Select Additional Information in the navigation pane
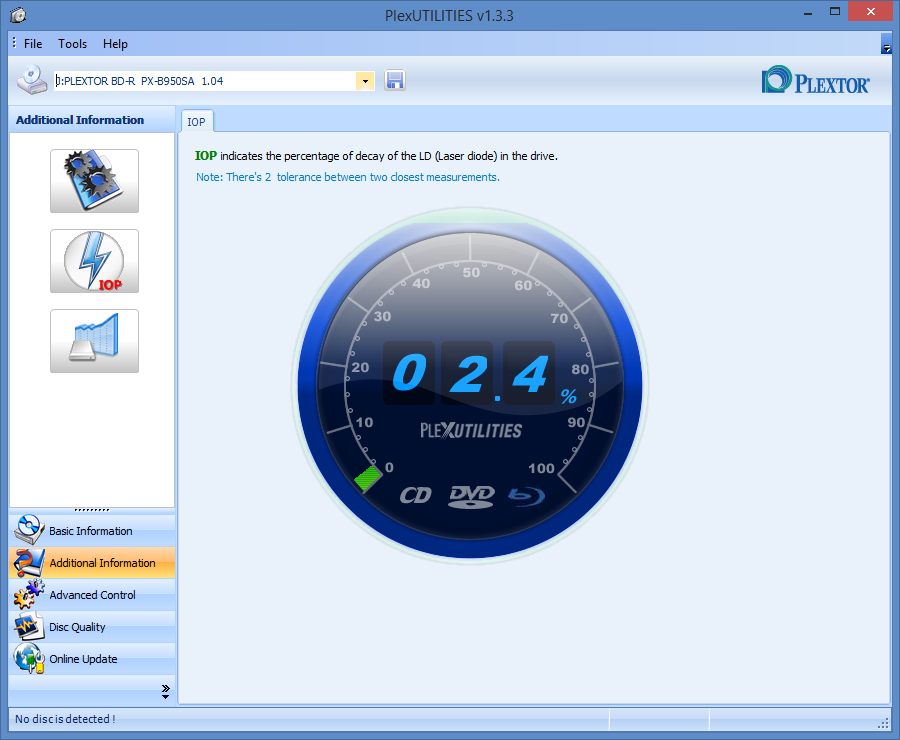The height and width of the screenshot is (740, 900). [92, 563]
